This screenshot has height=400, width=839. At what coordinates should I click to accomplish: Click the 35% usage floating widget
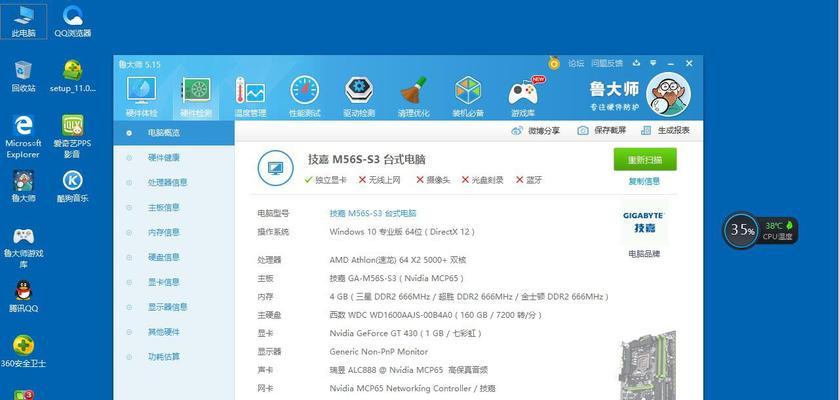click(742, 230)
